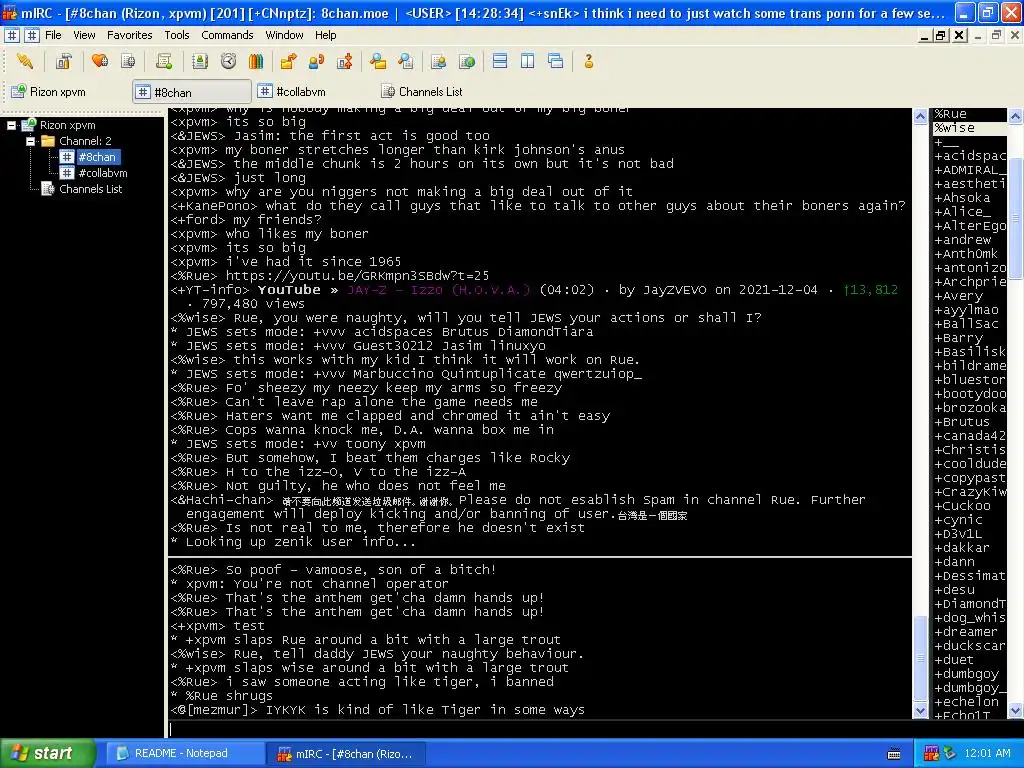Open the File menu

pos(53,35)
